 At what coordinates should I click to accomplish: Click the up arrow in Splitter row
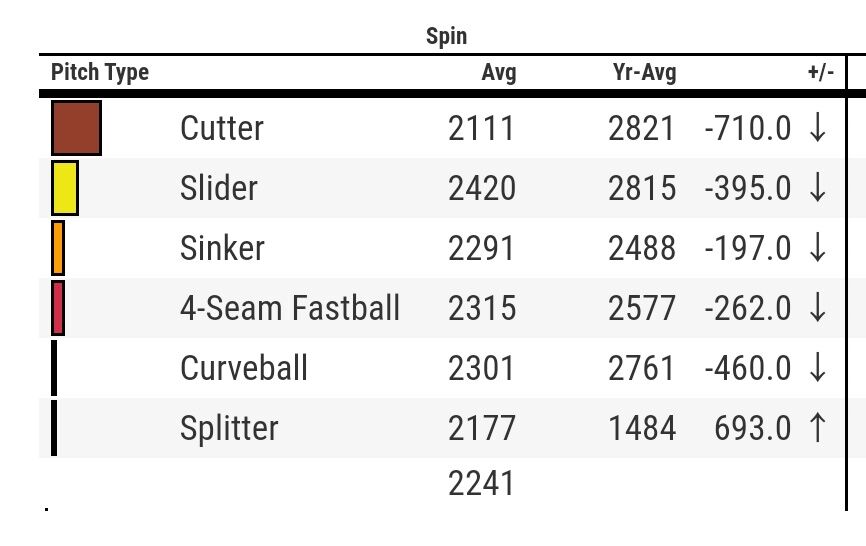click(x=817, y=427)
